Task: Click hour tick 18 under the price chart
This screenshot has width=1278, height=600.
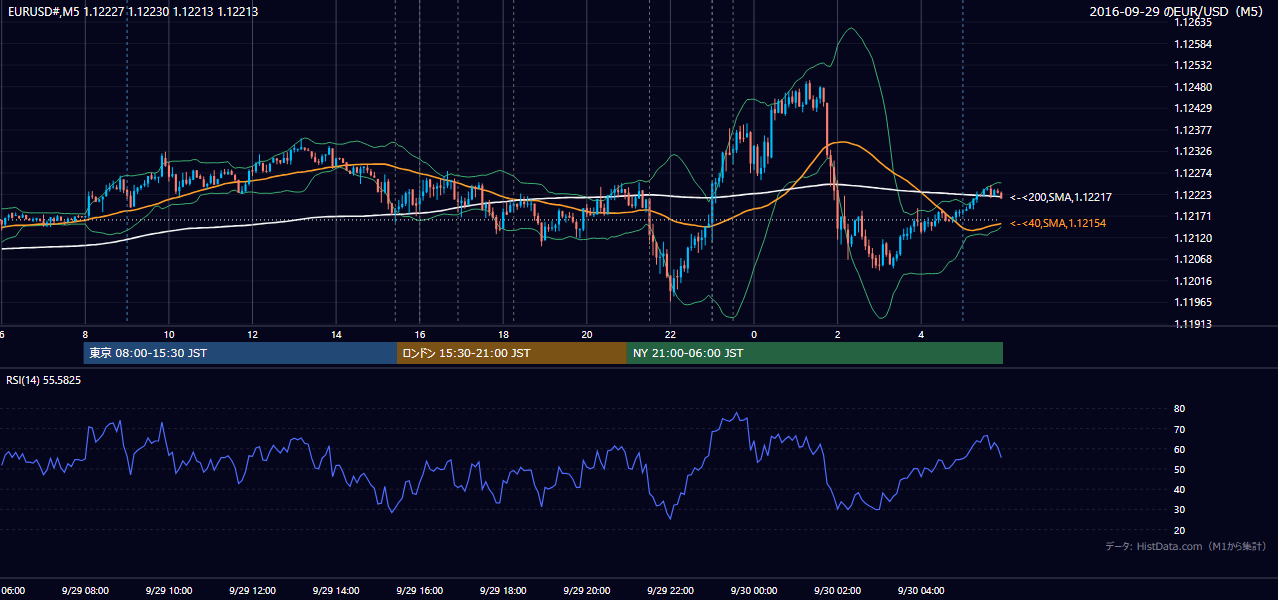Action: (504, 335)
